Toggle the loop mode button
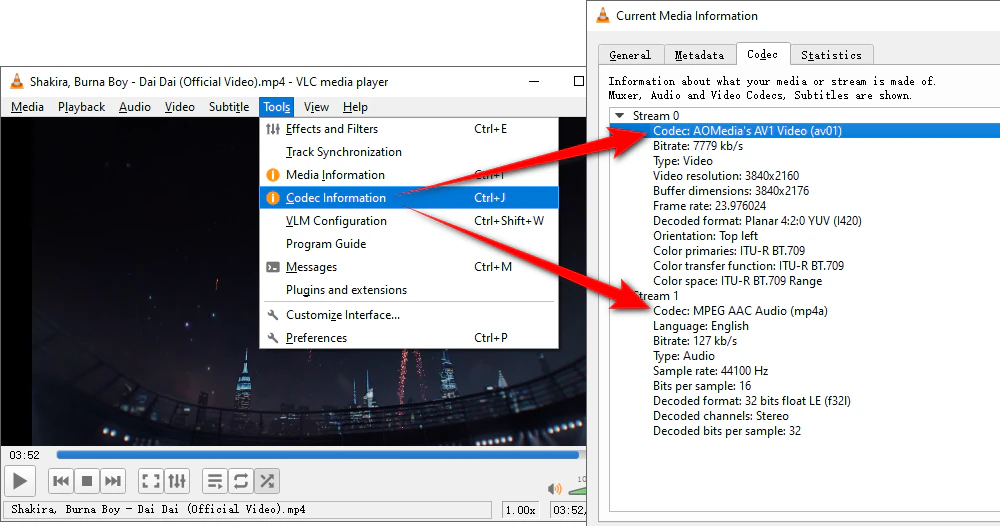Viewport: 1000px width, 526px height. (x=241, y=481)
